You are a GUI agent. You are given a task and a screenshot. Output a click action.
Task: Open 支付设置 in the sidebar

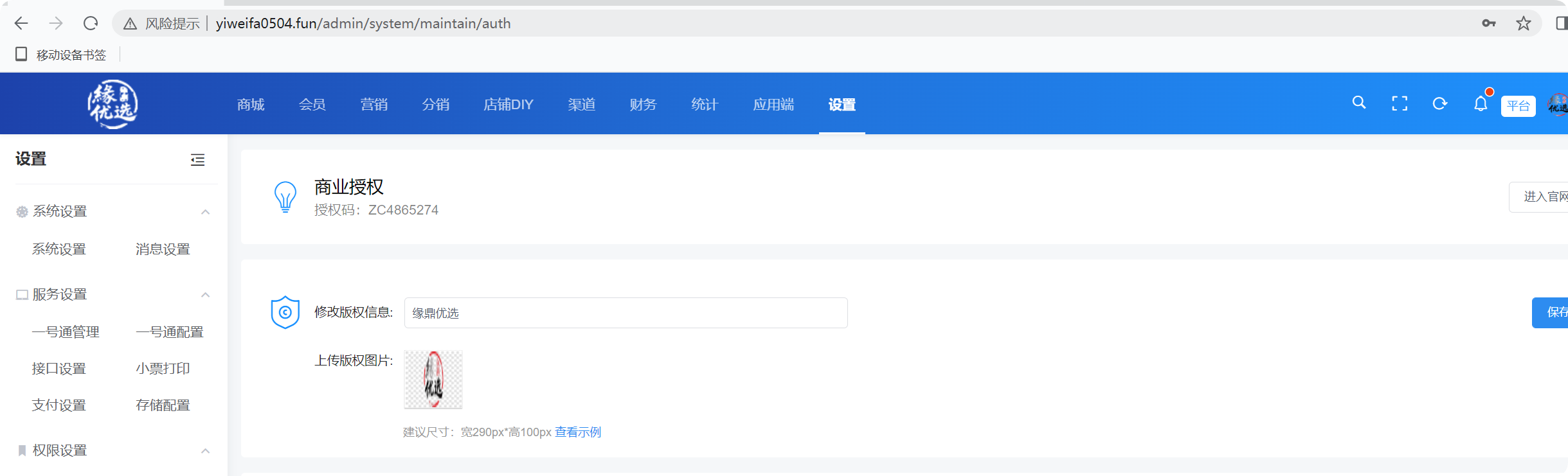(59, 405)
